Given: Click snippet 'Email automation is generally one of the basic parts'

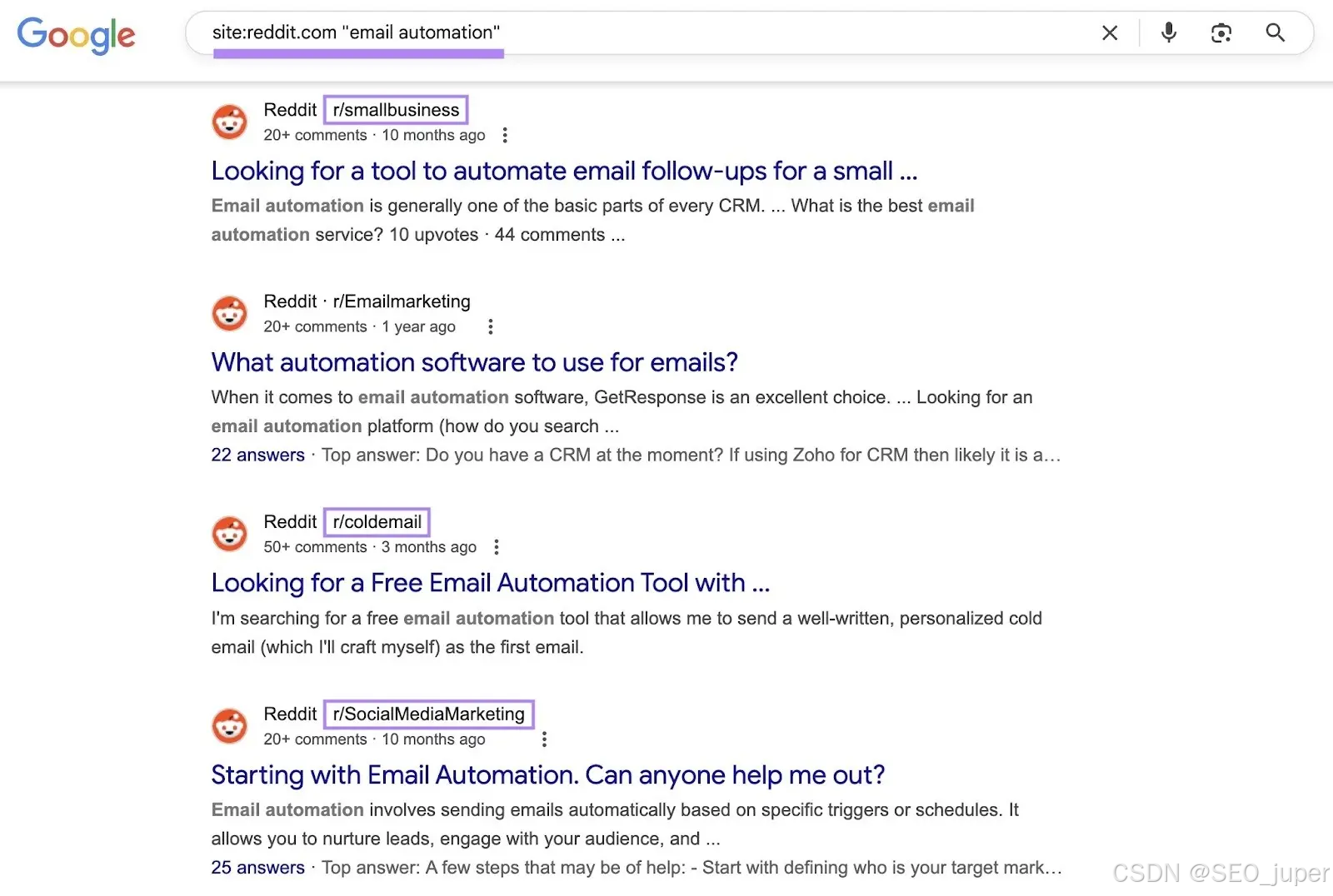Looking at the screenshot, I should pos(592,220).
